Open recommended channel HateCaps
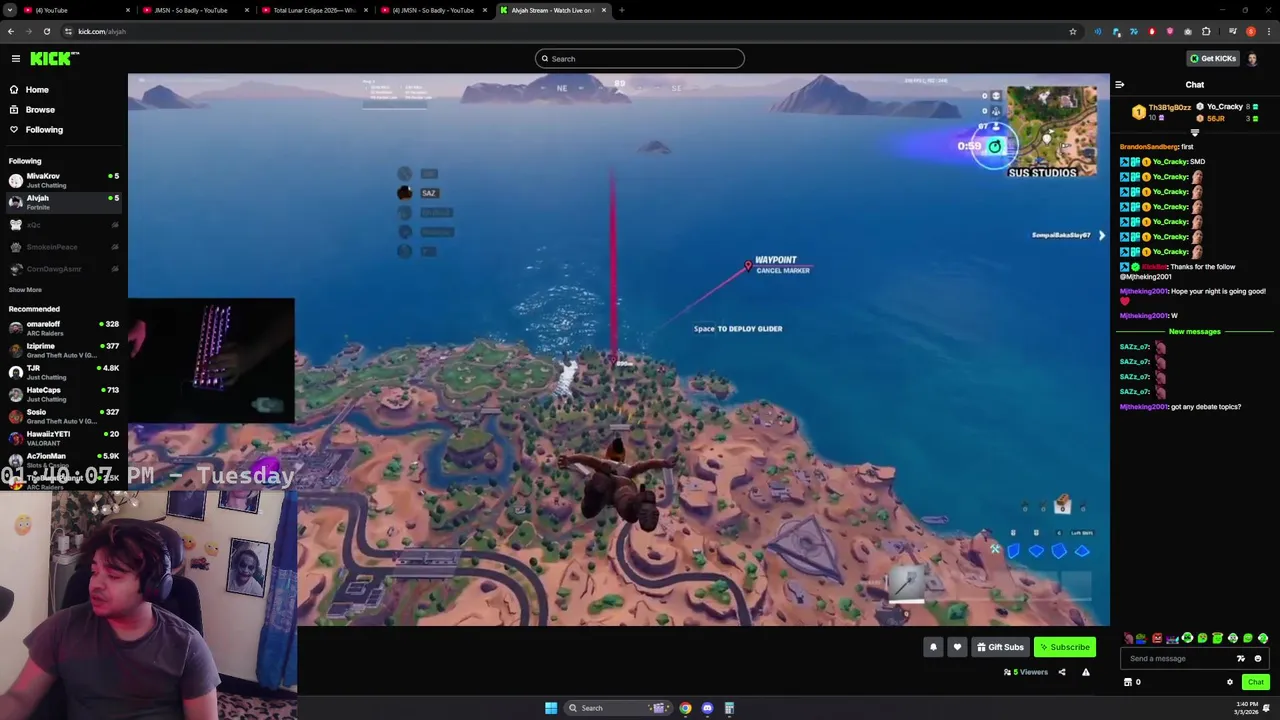 point(62,394)
